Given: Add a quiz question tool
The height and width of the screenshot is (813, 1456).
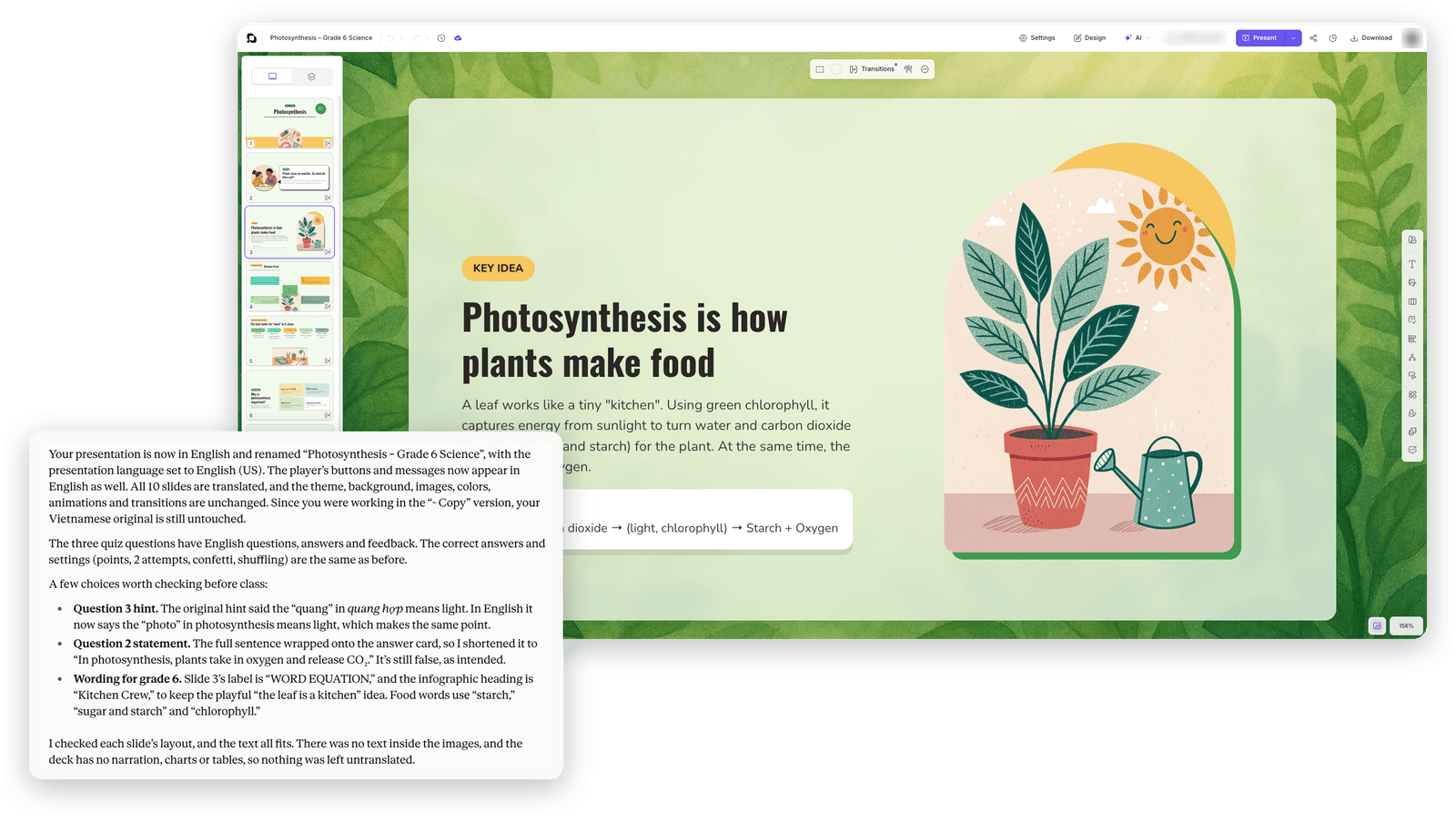Looking at the screenshot, I should (x=1412, y=320).
